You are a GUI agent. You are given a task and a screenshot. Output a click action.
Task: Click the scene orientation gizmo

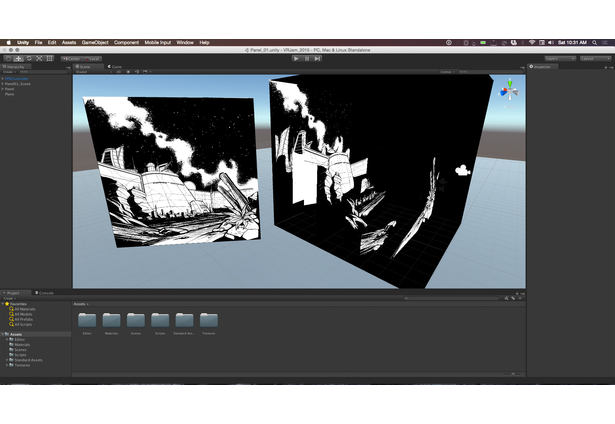click(509, 92)
